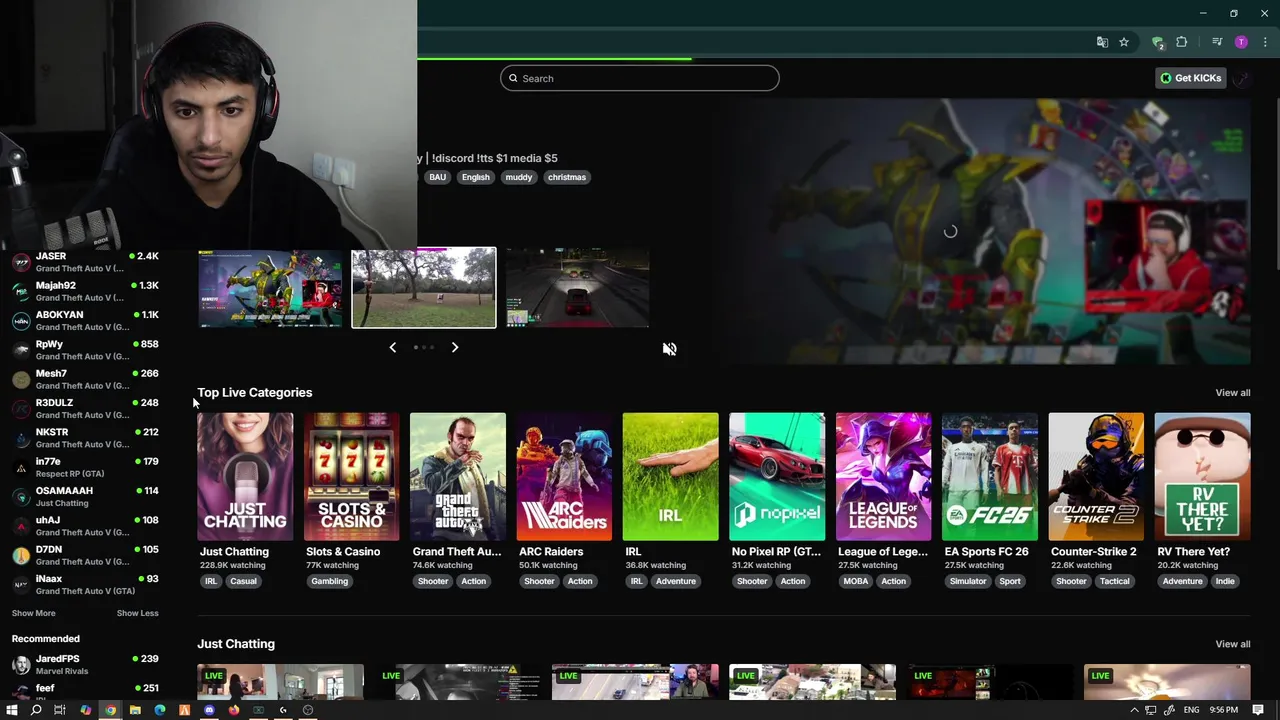Open Discord from the taskbar
Image resolution: width=1280 pixels, height=720 pixels.
click(x=209, y=710)
